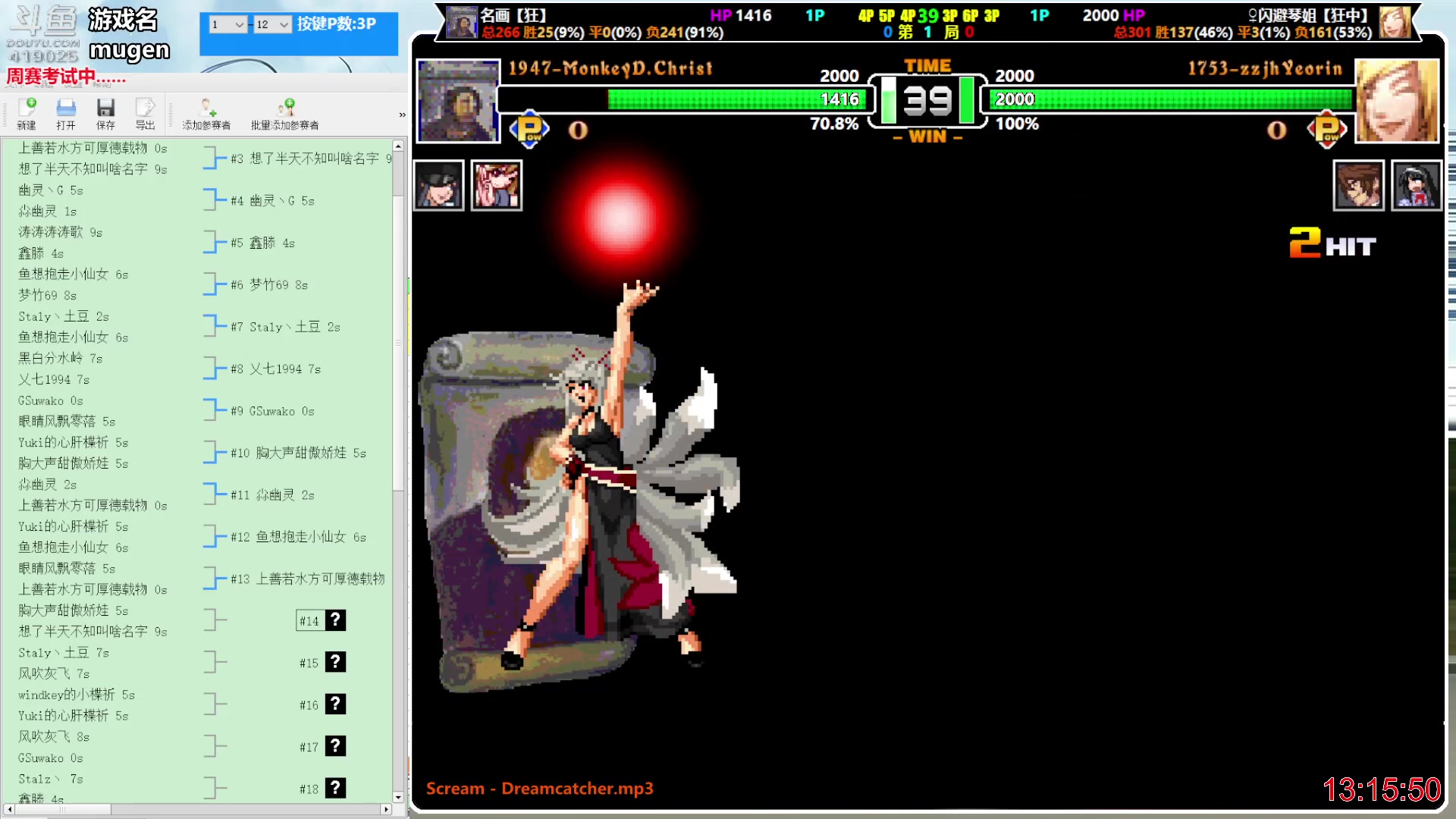The image size is (1456, 819).
Task: Click player name 1753-zzjhYeorin
Action: coord(1265,68)
